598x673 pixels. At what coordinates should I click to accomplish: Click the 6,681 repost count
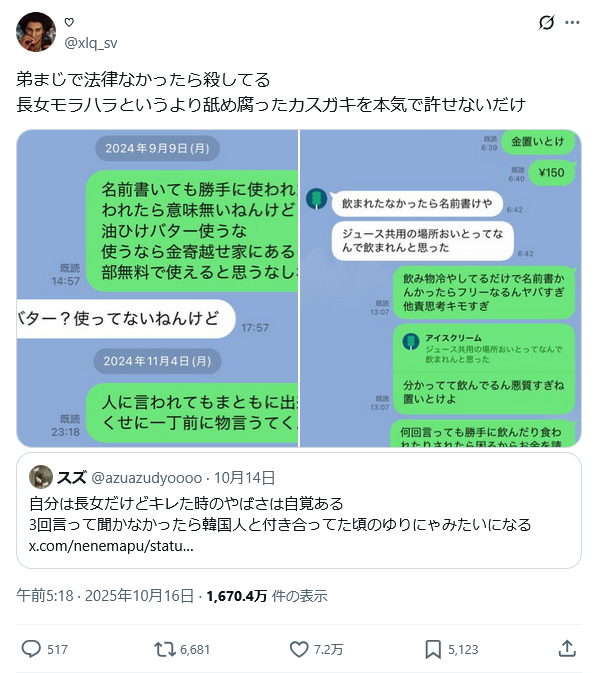[195, 649]
